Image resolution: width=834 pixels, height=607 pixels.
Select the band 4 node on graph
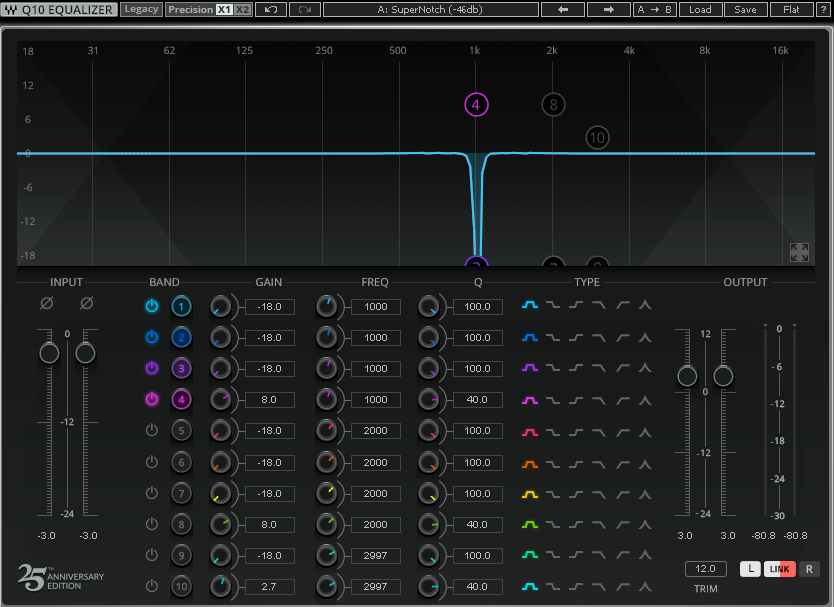tap(476, 105)
